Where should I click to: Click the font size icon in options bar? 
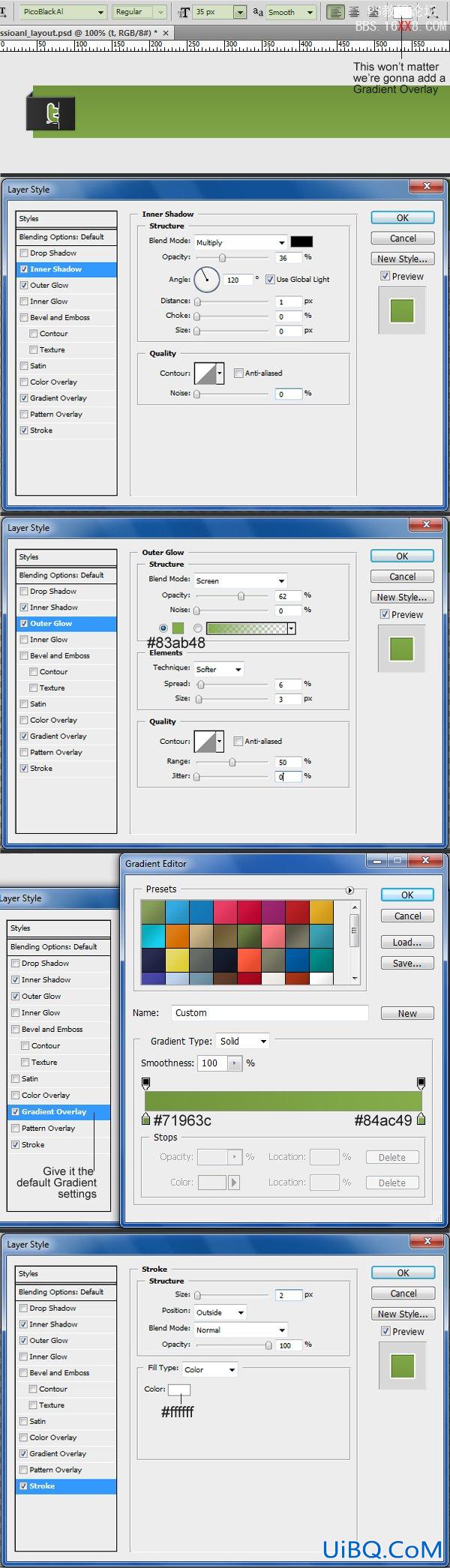[x=183, y=12]
